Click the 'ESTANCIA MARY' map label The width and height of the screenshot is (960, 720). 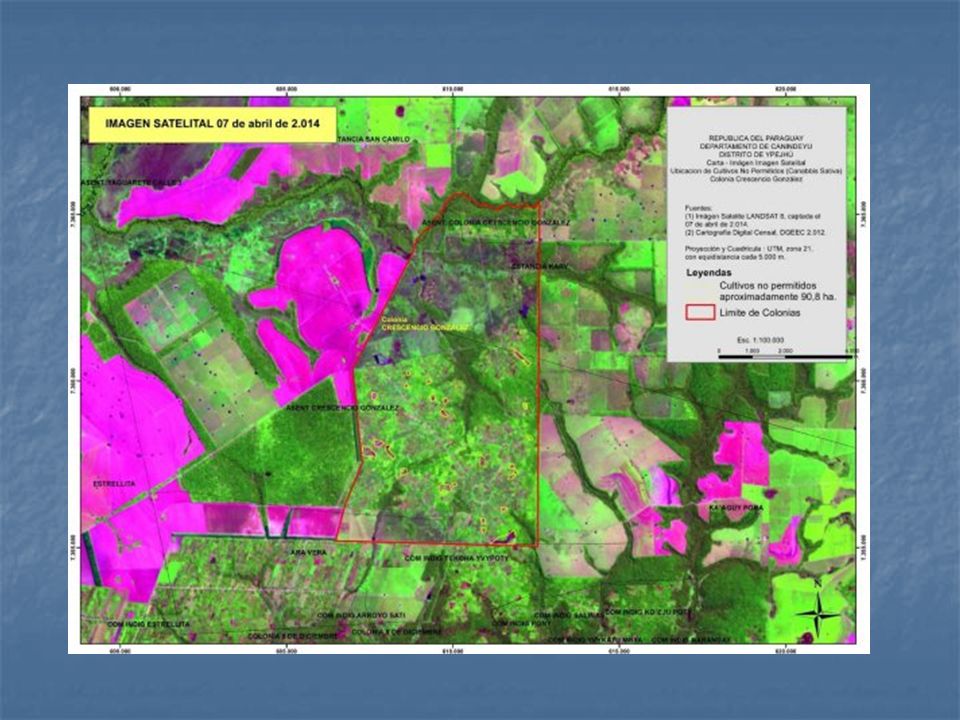click(540, 267)
